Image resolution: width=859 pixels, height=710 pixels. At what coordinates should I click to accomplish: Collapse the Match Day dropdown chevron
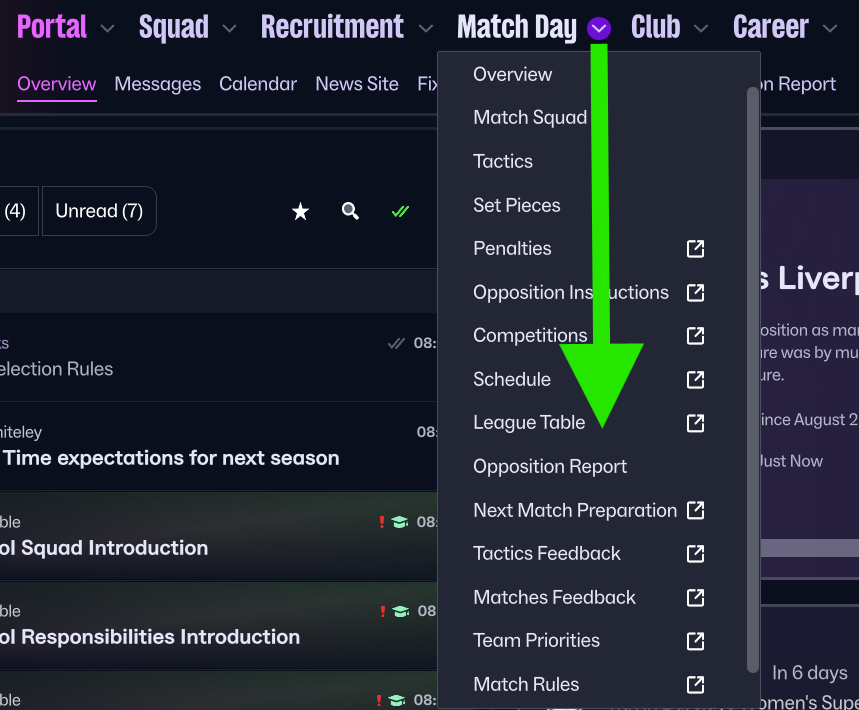(599, 29)
